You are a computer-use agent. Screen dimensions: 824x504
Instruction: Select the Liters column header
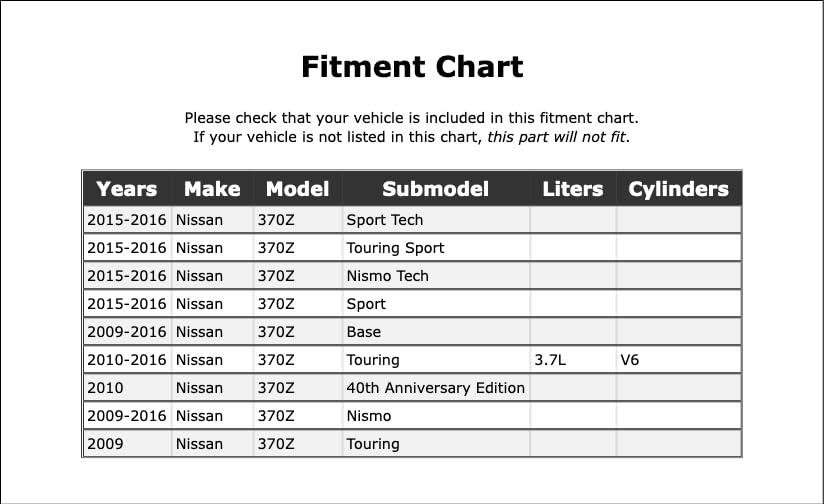click(x=573, y=189)
